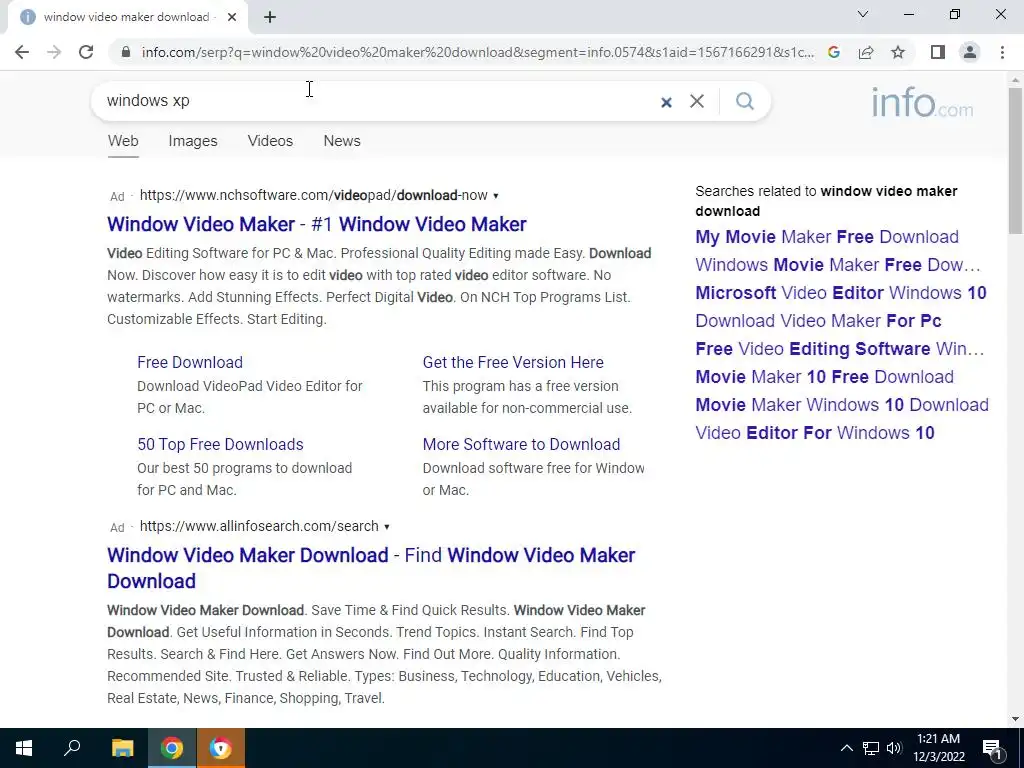The image size is (1024, 768).
Task: Go back to the previous page
Action: point(22,52)
